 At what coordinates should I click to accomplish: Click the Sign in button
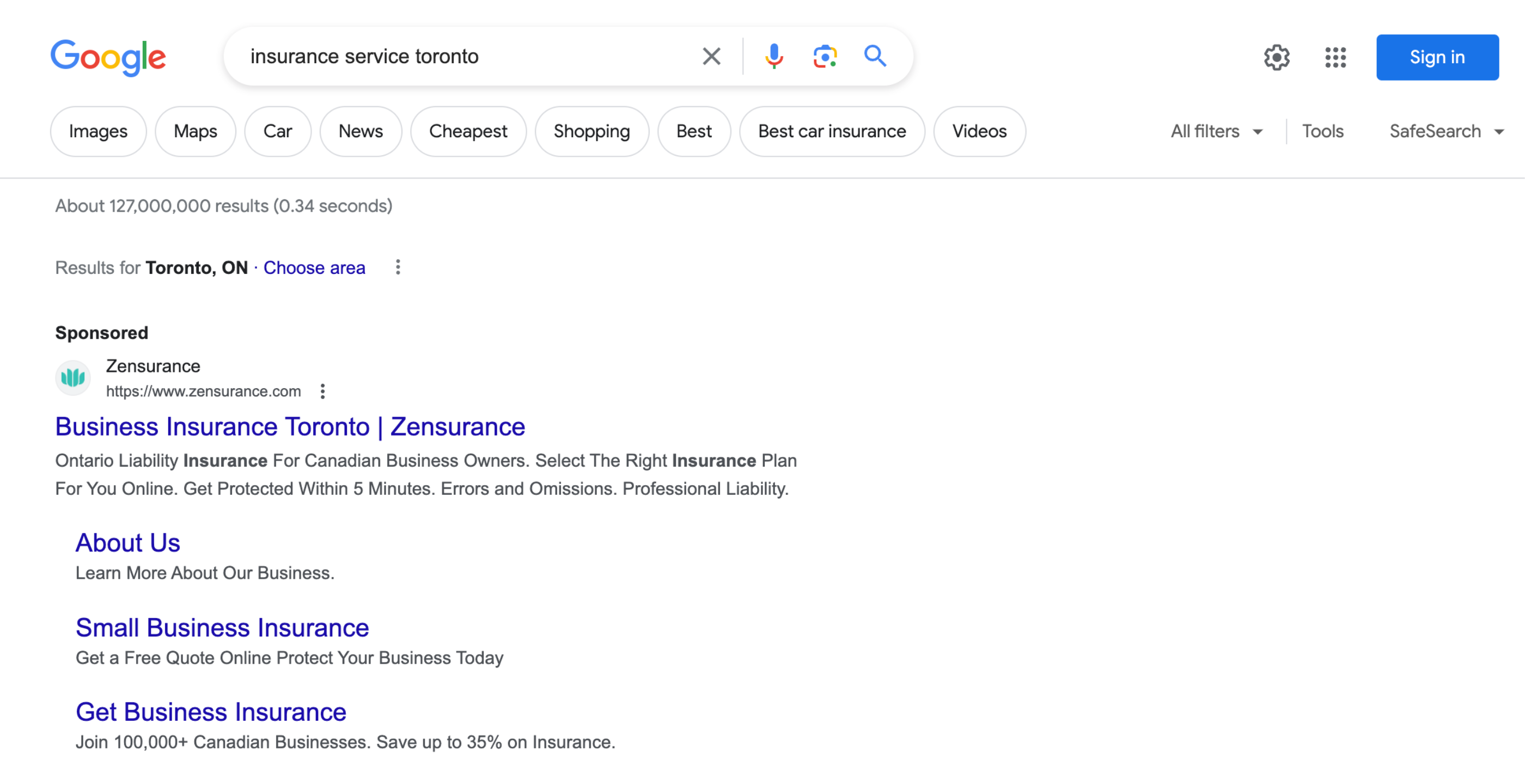click(x=1437, y=57)
